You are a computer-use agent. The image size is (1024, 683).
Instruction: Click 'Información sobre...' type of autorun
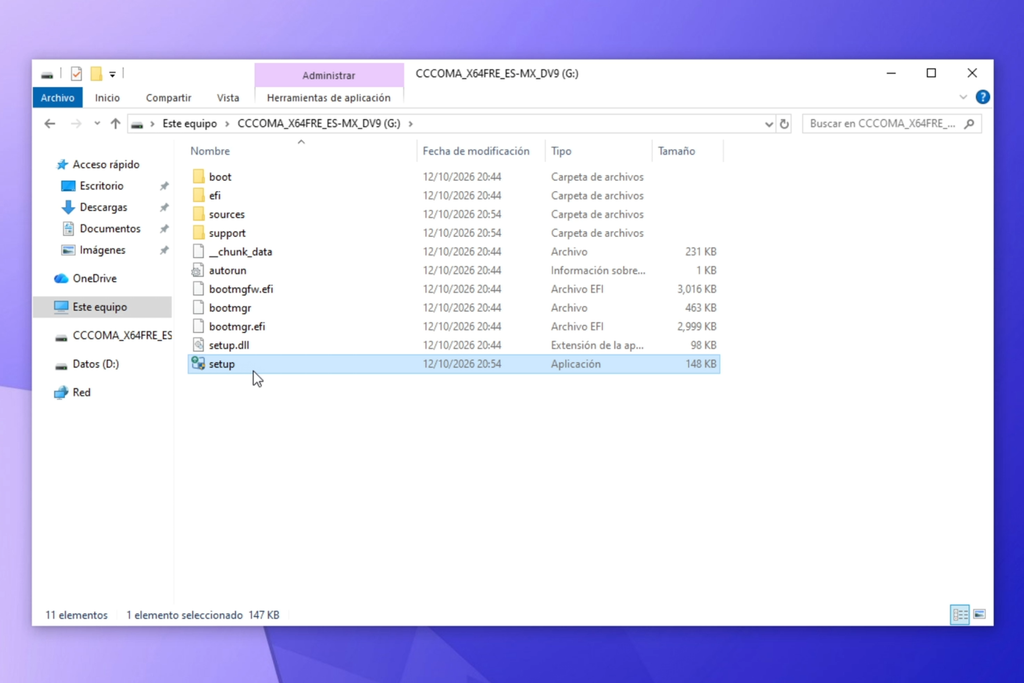click(598, 270)
